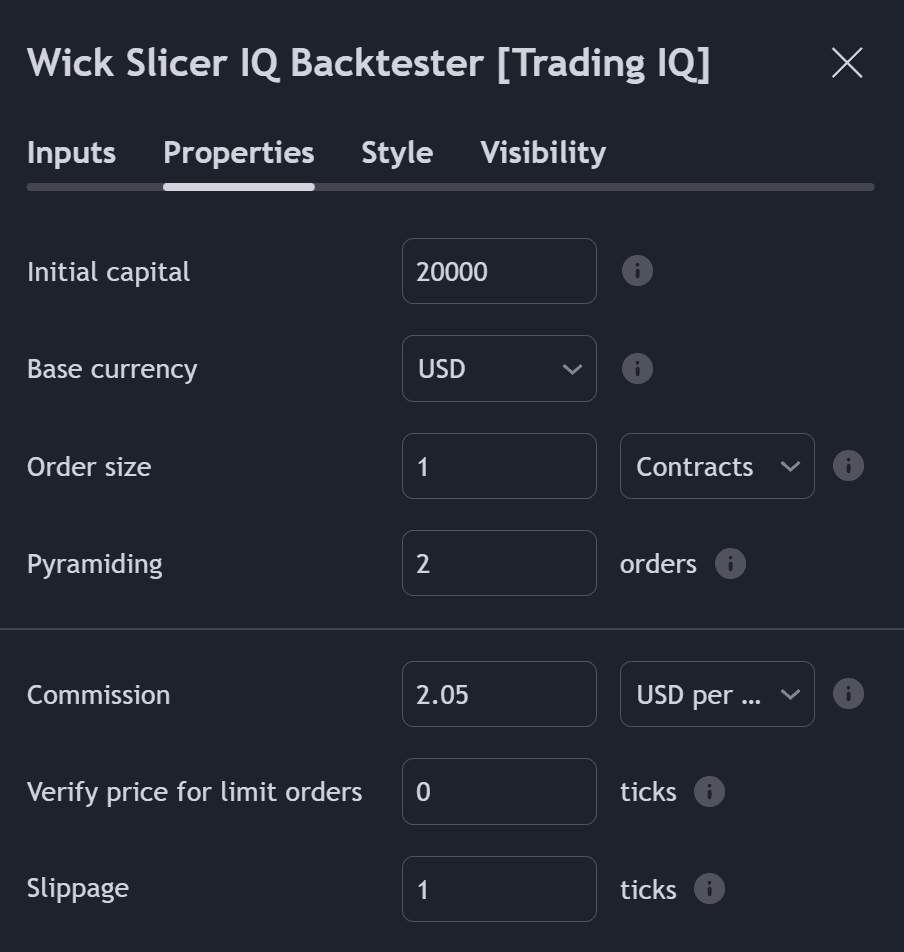Click the Slippage ticks input field

point(499,888)
